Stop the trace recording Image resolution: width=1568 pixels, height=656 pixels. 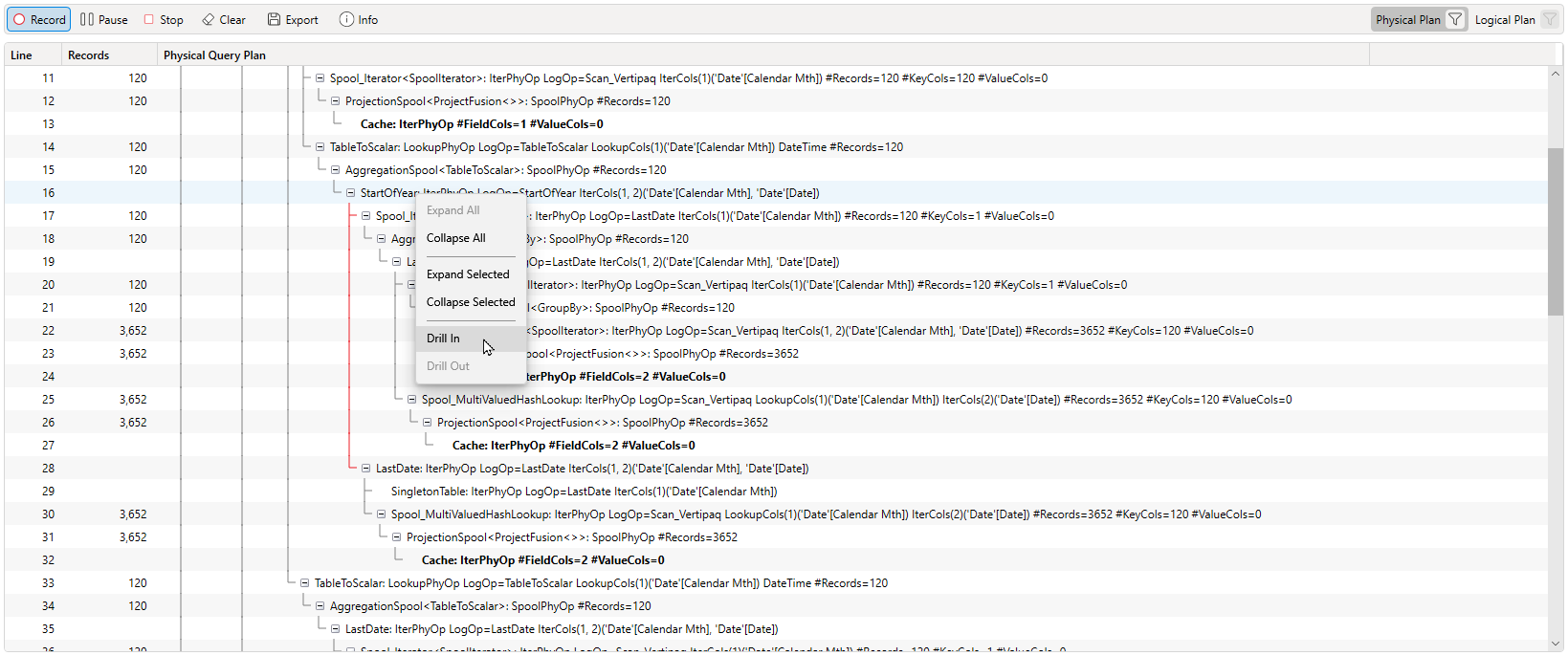pos(163,19)
